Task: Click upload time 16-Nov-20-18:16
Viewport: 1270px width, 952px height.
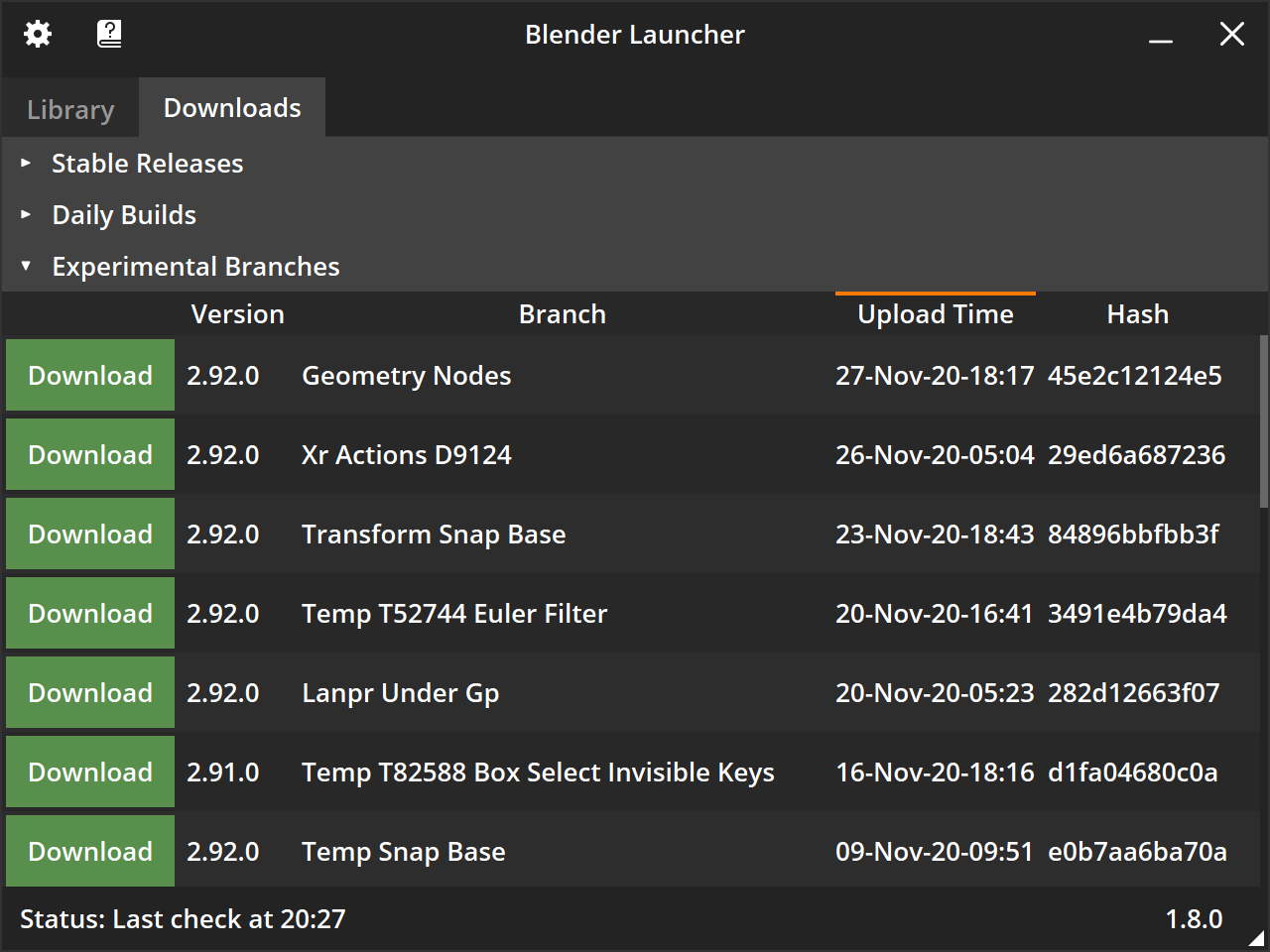Action: (x=935, y=773)
